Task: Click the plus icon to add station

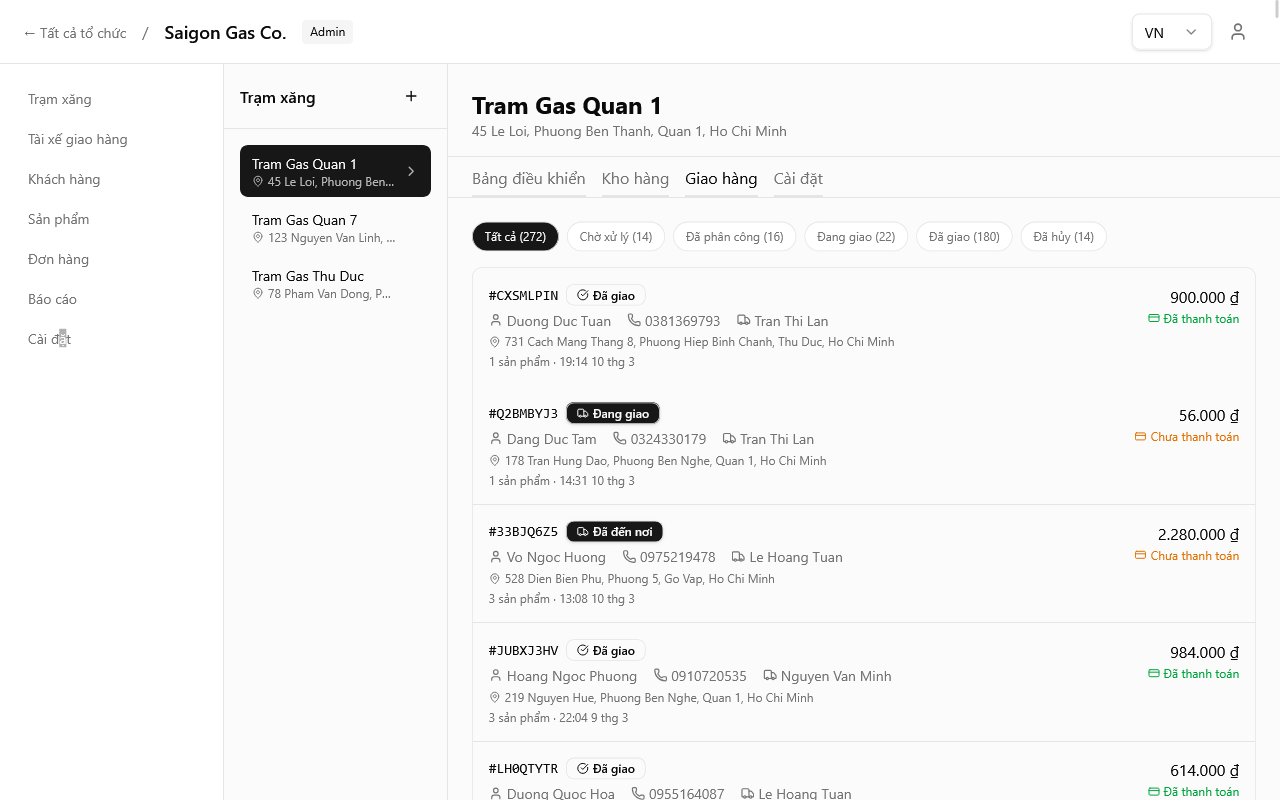Action: (x=411, y=97)
